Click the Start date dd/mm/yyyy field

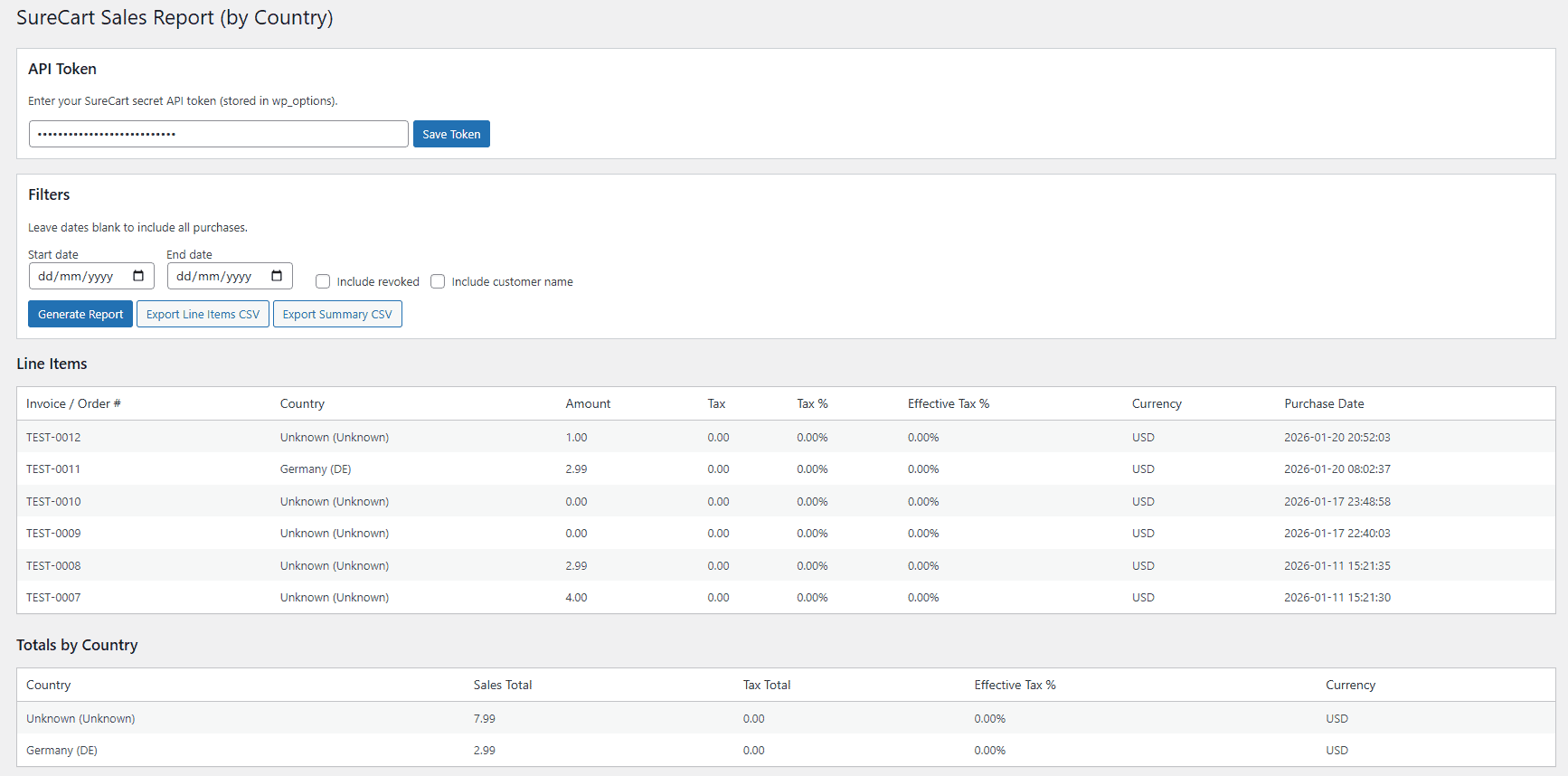(91, 276)
